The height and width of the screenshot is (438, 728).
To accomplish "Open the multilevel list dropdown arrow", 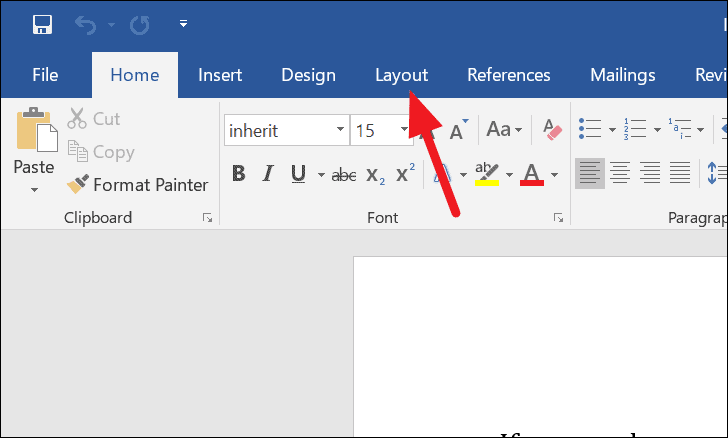I will tap(701, 130).
